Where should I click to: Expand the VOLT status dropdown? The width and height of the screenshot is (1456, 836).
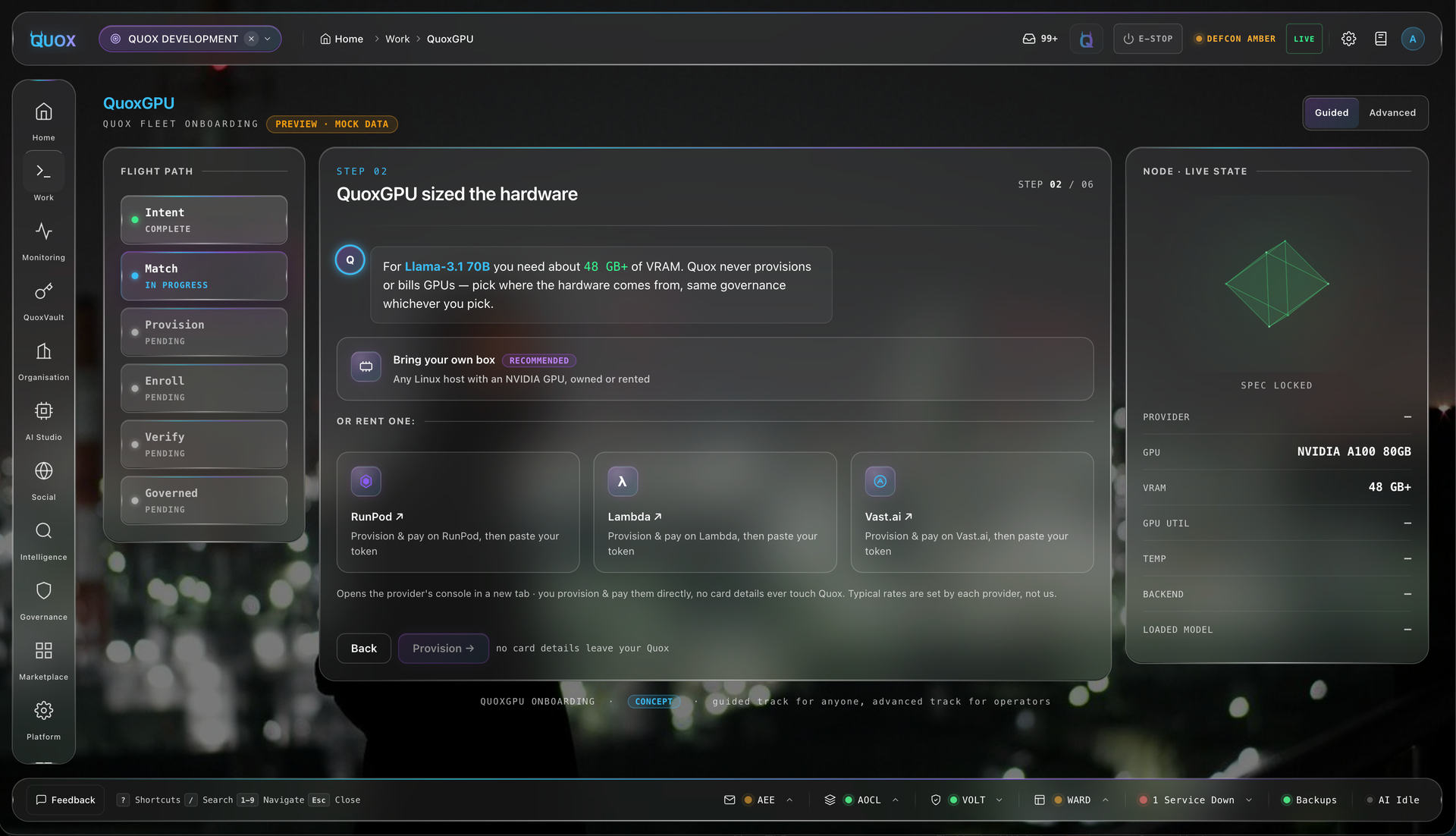[x=999, y=800]
